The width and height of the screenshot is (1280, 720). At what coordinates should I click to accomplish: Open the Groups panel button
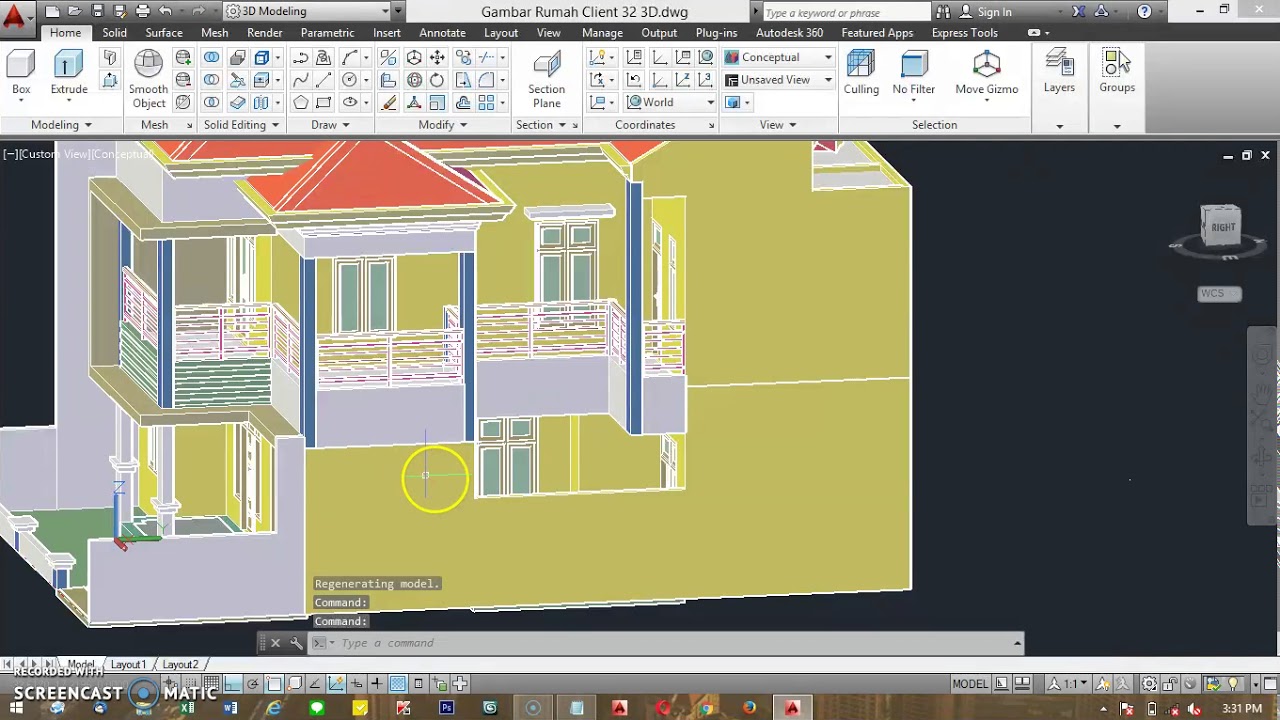(1117, 72)
